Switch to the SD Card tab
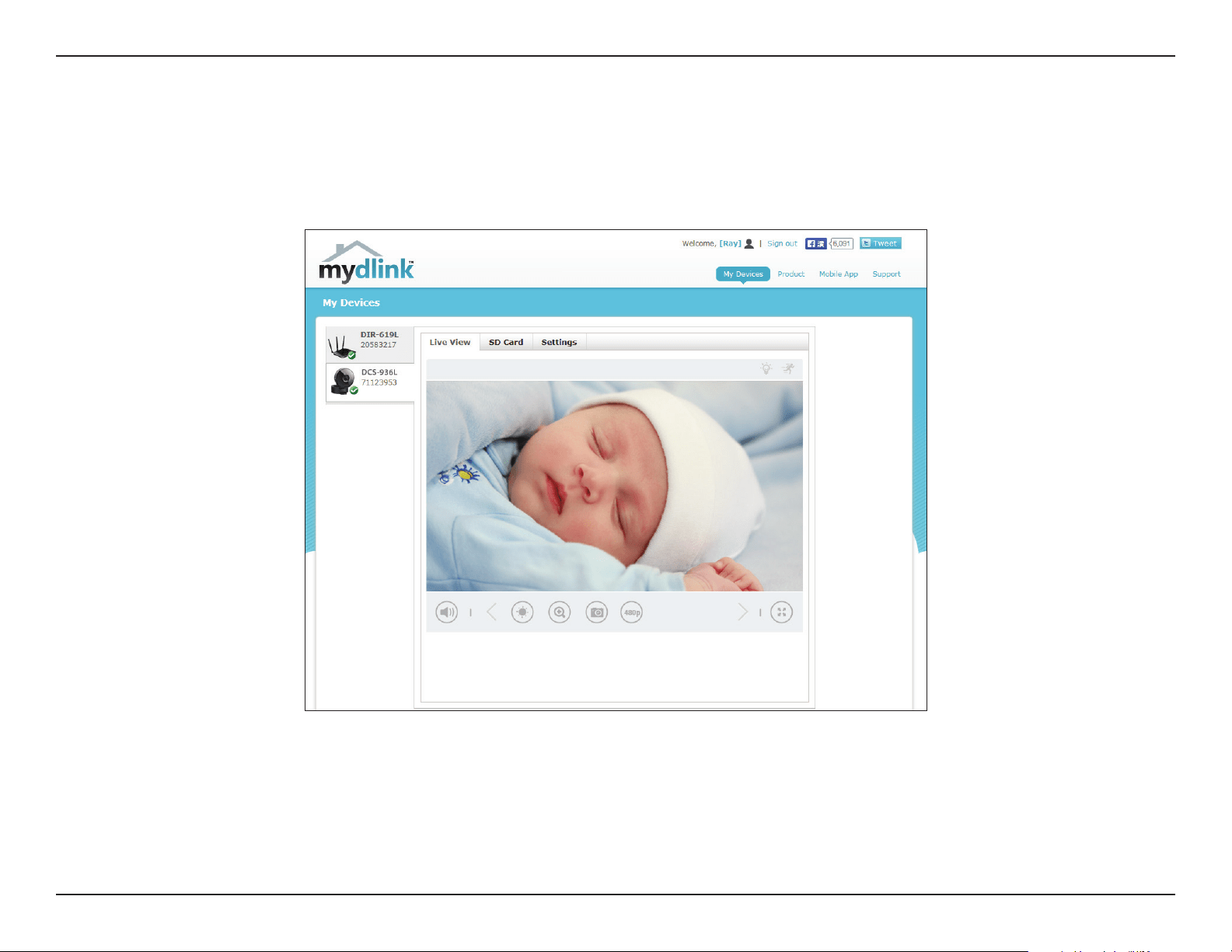Screen dimensions: 1232x952 point(506,342)
